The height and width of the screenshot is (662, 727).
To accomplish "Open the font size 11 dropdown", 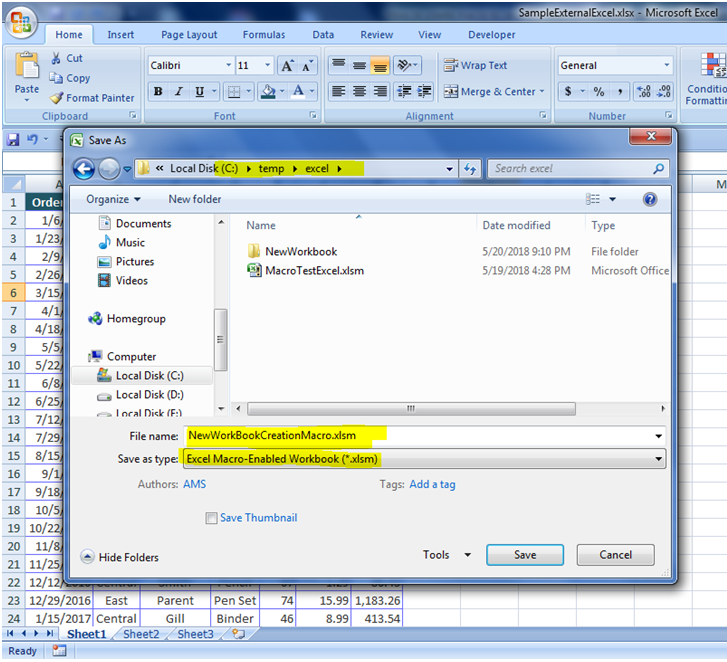I will [268, 65].
